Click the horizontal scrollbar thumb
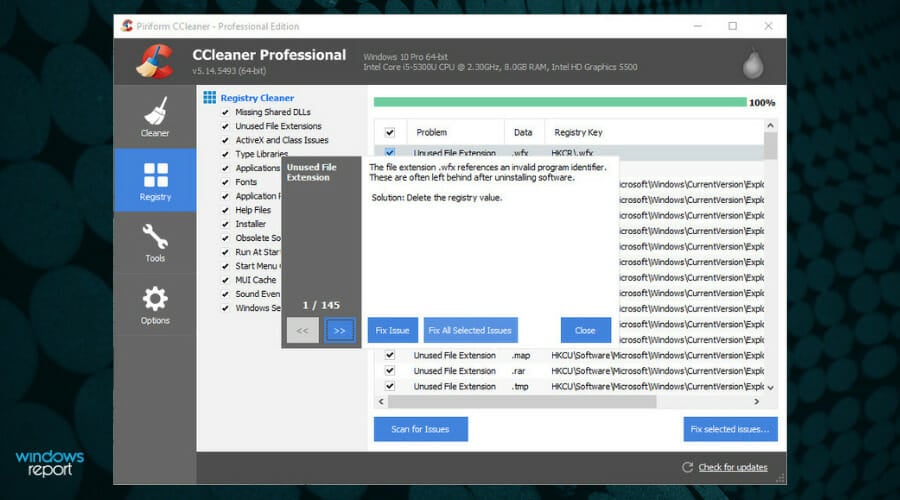Image resolution: width=900 pixels, height=500 pixels. pyautogui.click(x=522, y=401)
